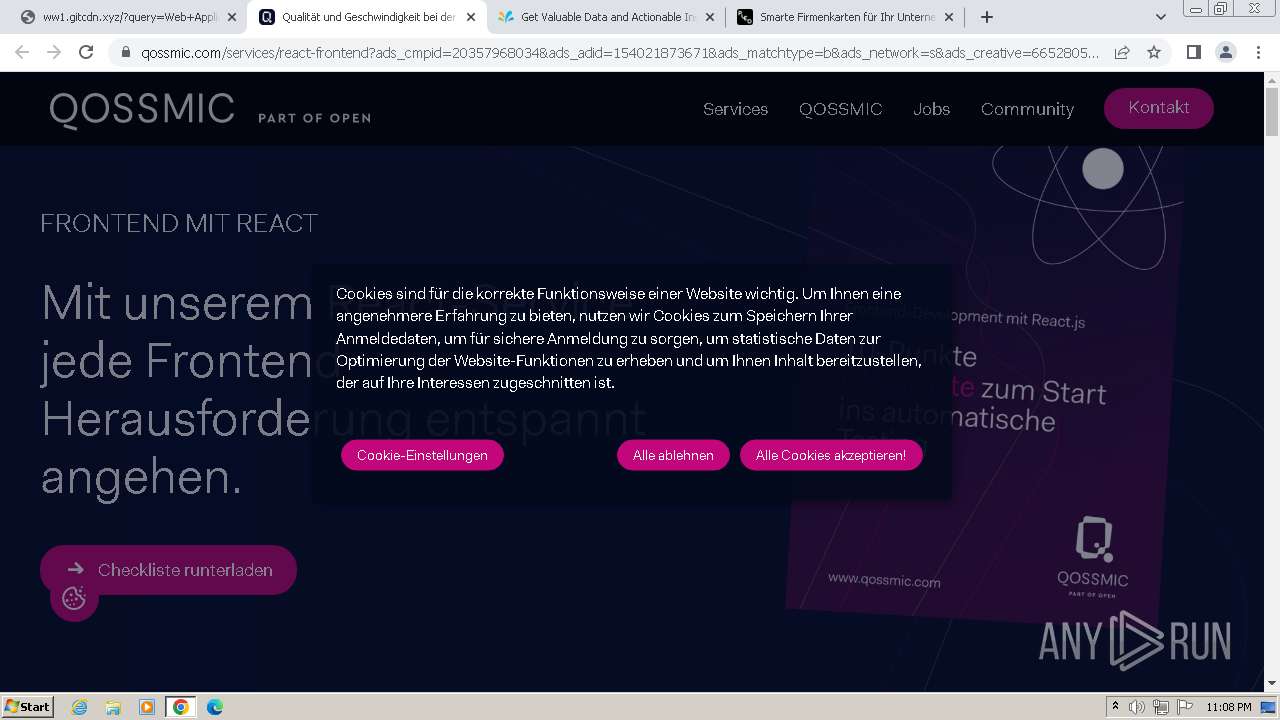Click the network tray icon
Viewport: 1280px width, 720px height.
tap(1161, 707)
